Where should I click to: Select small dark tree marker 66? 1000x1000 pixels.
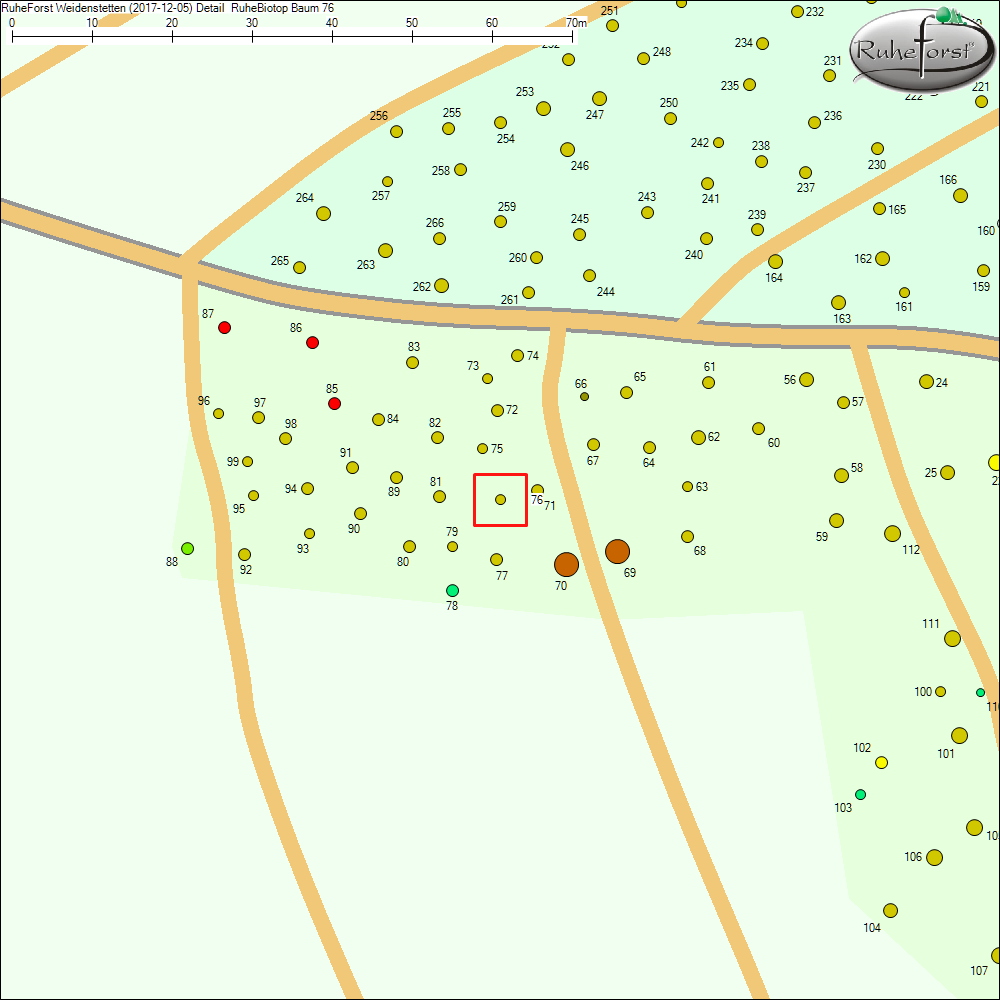click(x=584, y=396)
